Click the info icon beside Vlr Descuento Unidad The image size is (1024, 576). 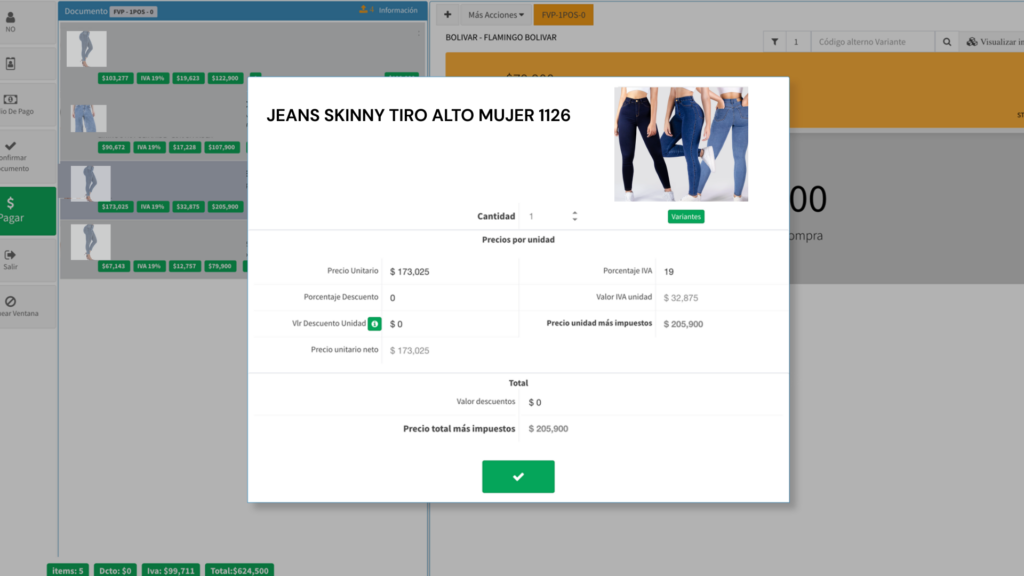tap(374, 324)
